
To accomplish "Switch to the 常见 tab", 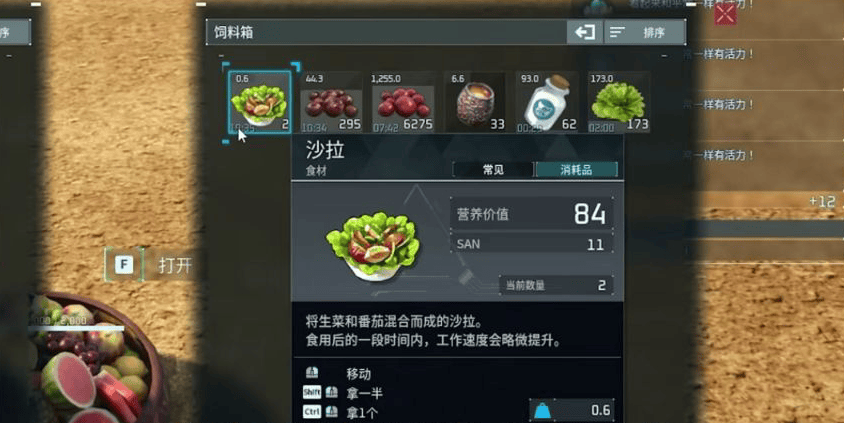I will click(493, 170).
